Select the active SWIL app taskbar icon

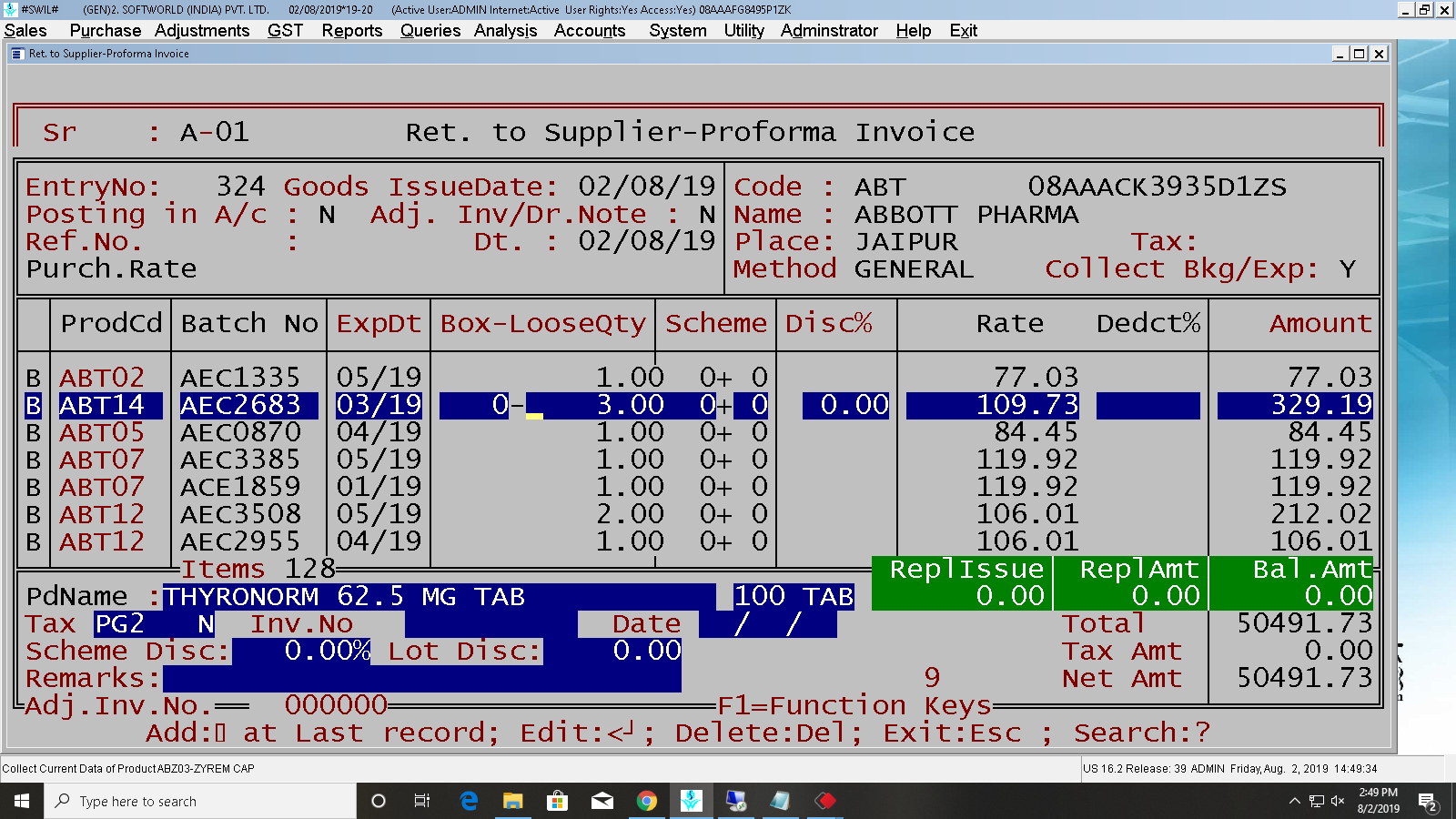pyautogui.click(x=692, y=801)
